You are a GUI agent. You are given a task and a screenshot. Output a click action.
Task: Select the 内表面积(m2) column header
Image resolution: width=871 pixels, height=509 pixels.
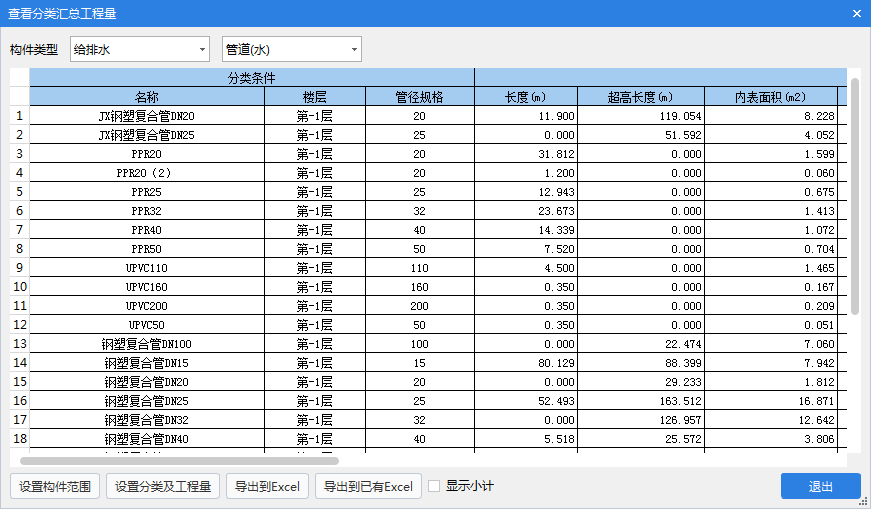[770, 97]
